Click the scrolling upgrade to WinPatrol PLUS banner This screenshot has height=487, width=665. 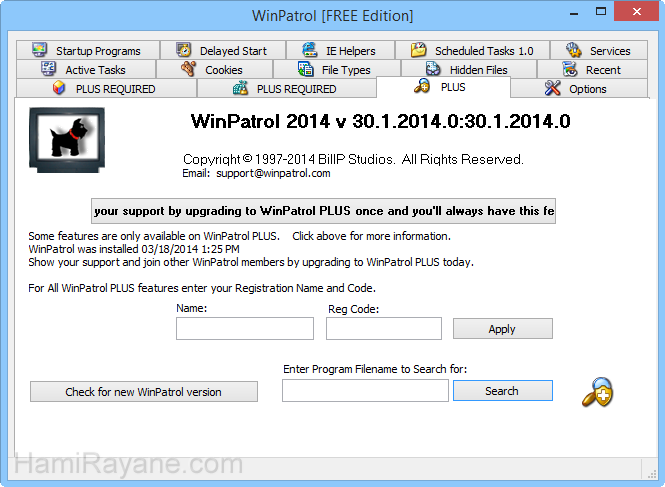pyautogui.click(x=324, y=211)
